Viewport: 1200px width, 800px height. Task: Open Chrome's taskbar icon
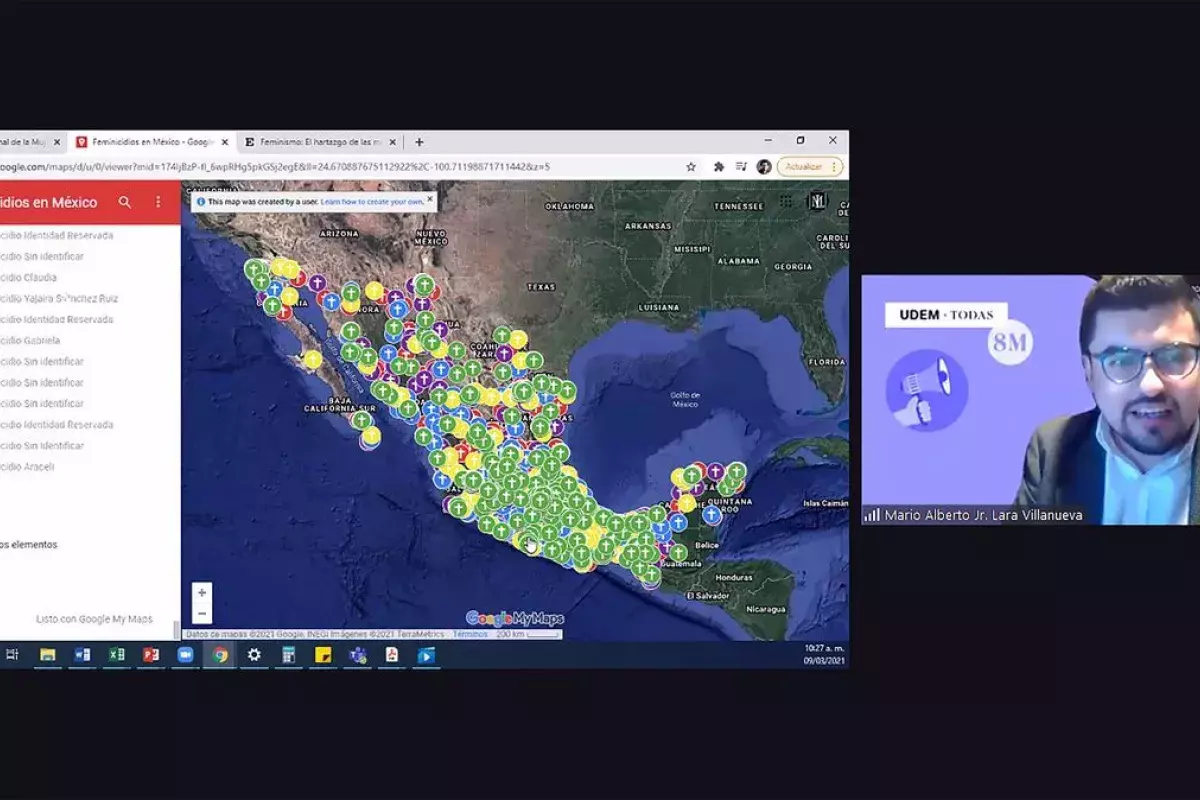pyautogui.click(x=220, y=655)
